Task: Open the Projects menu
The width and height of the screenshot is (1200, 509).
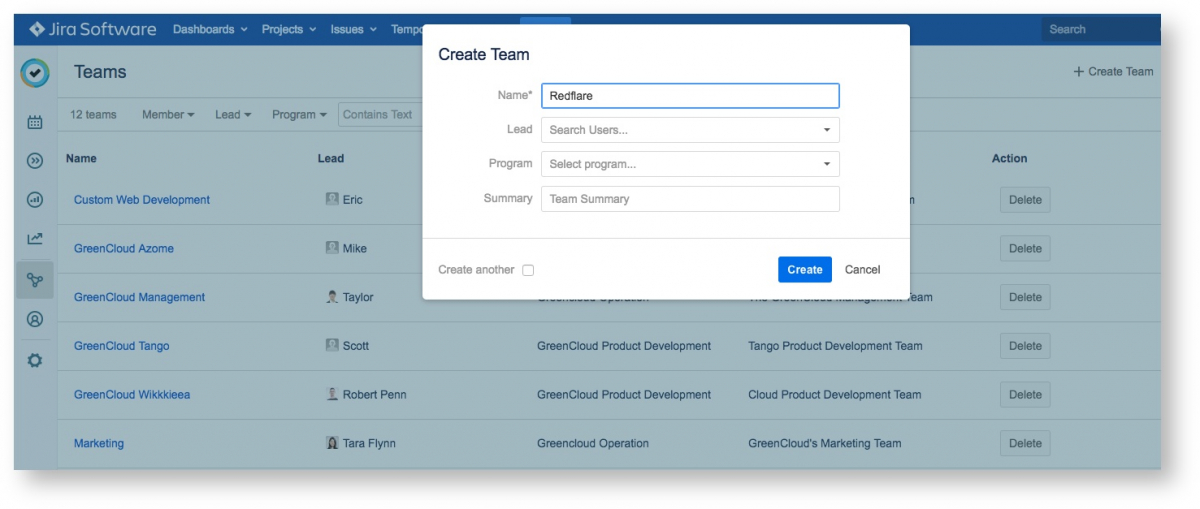Action: 289,30
